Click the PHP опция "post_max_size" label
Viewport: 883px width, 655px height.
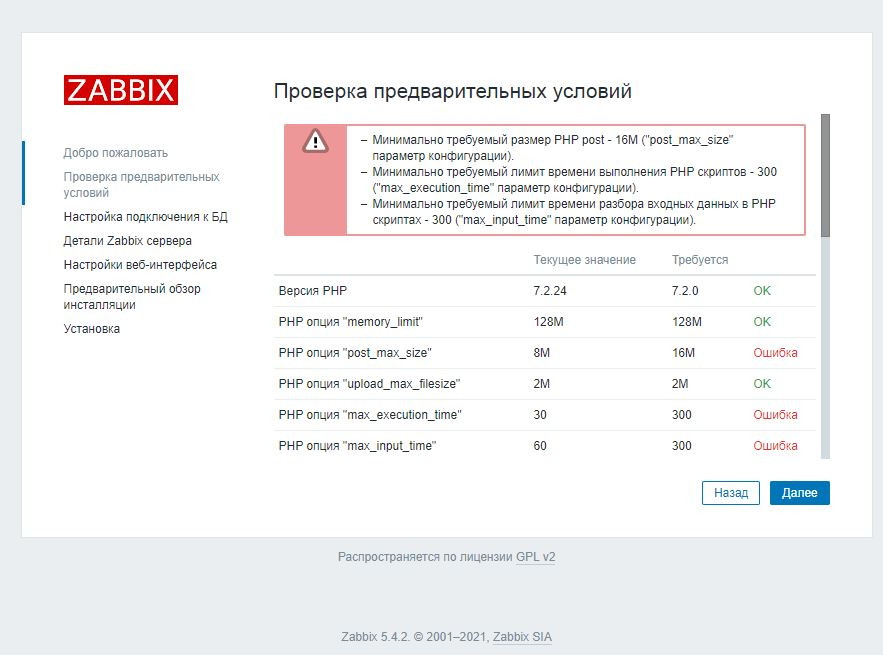click(355, 353)
